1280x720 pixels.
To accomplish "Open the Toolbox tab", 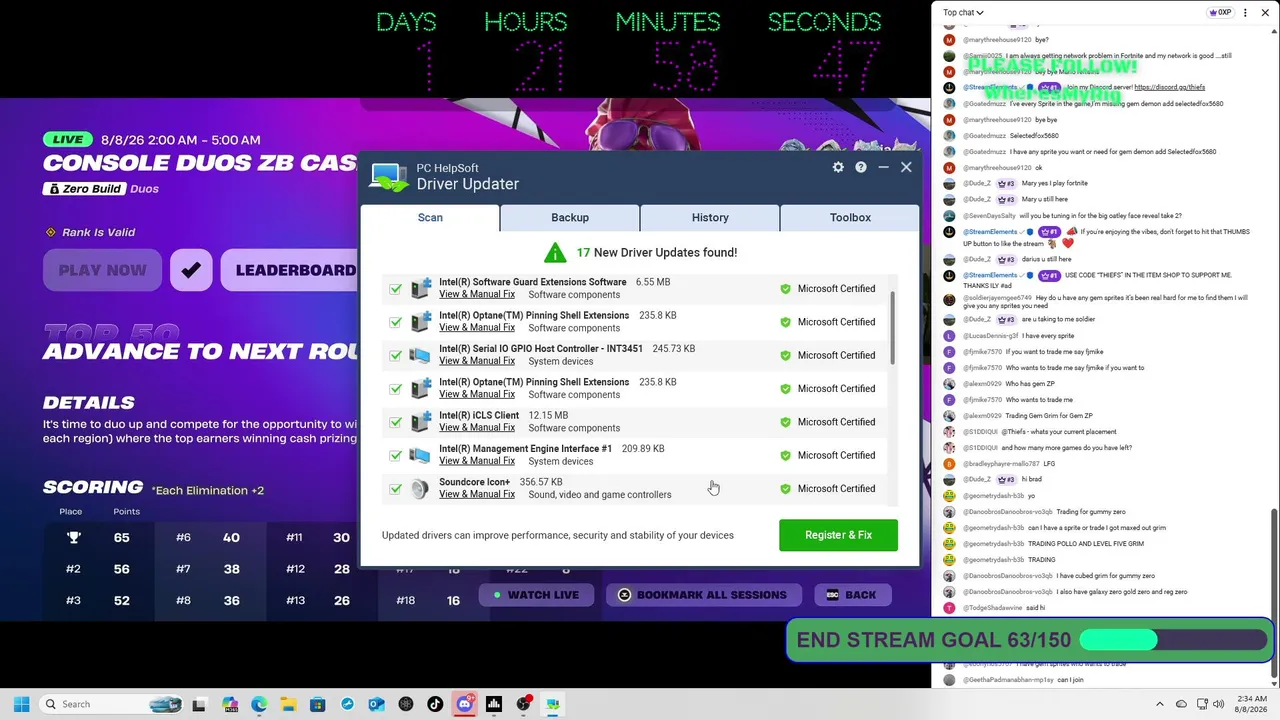I will click(x=850, y=217).
